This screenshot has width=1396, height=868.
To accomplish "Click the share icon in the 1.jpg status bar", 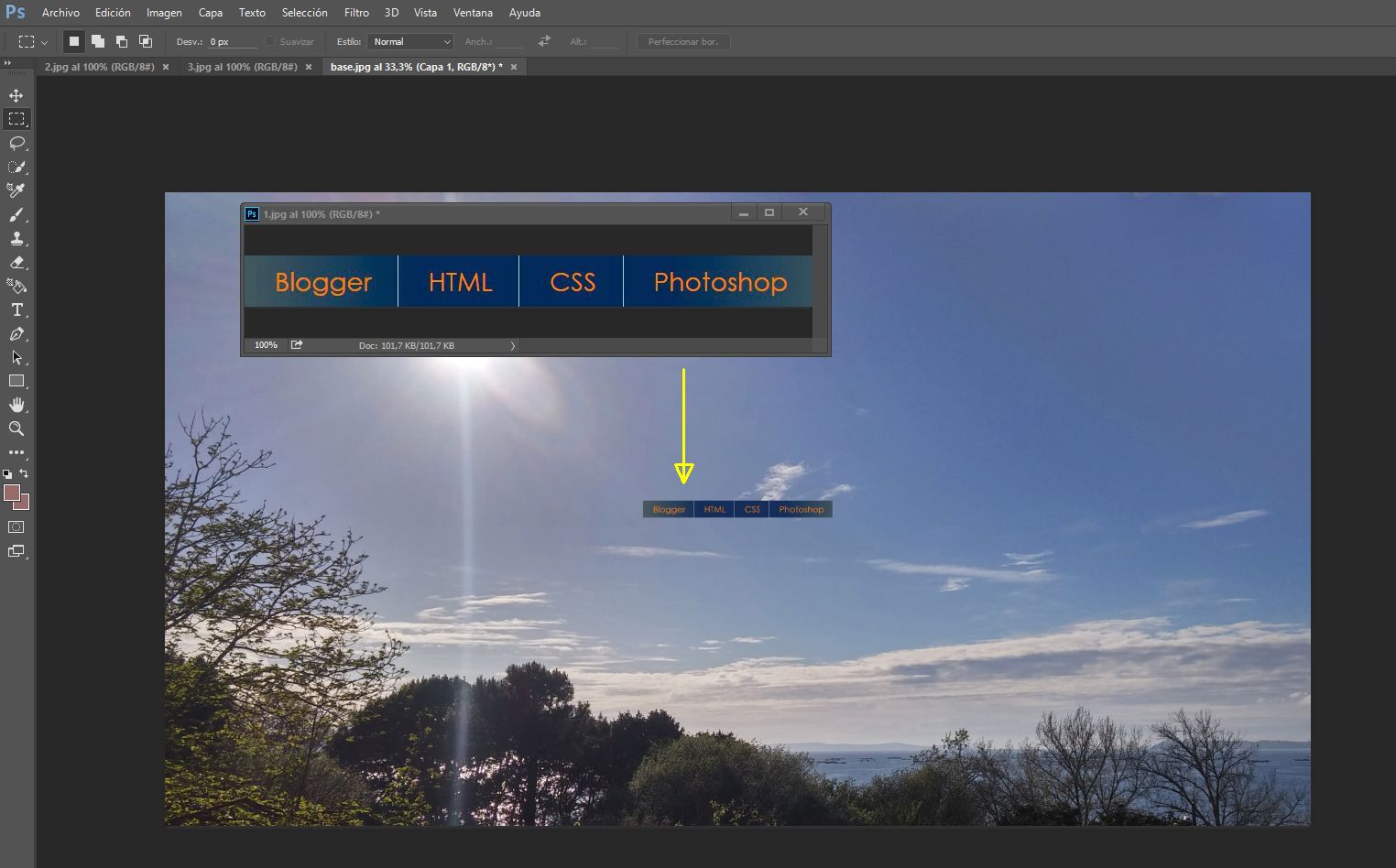I will (297, 345).
